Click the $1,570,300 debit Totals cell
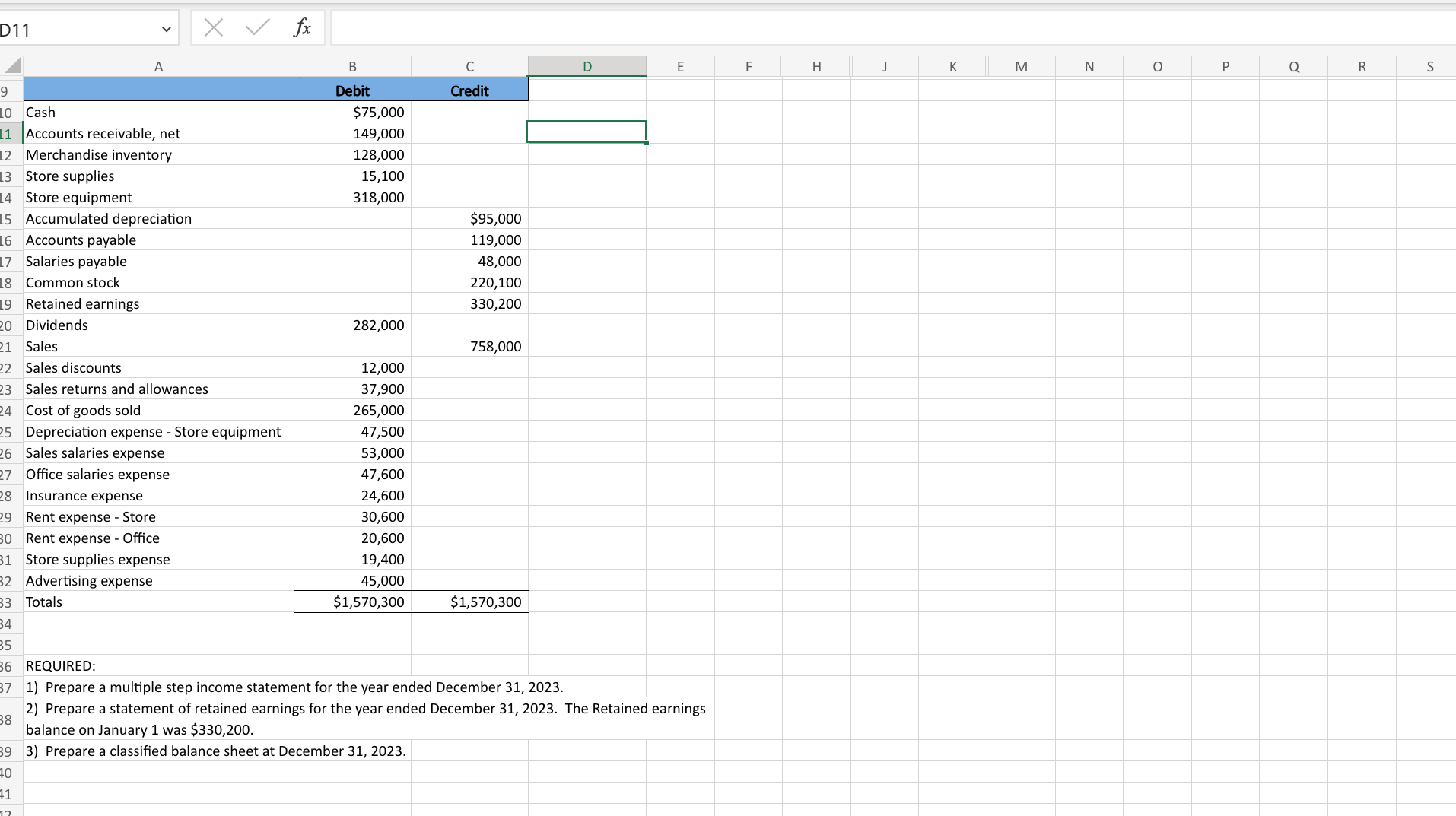Image resolution: width=1456 pixels, height=816 pixels. point(352,602)
